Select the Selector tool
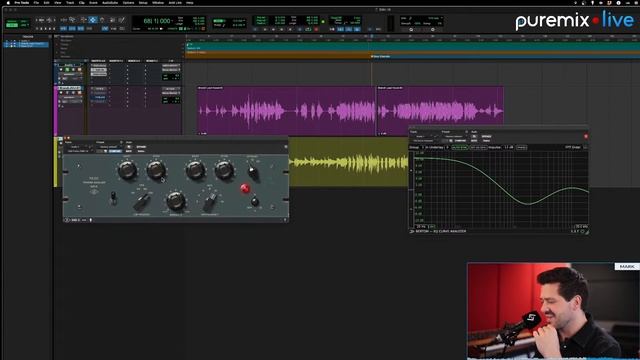 coord(83,20)
